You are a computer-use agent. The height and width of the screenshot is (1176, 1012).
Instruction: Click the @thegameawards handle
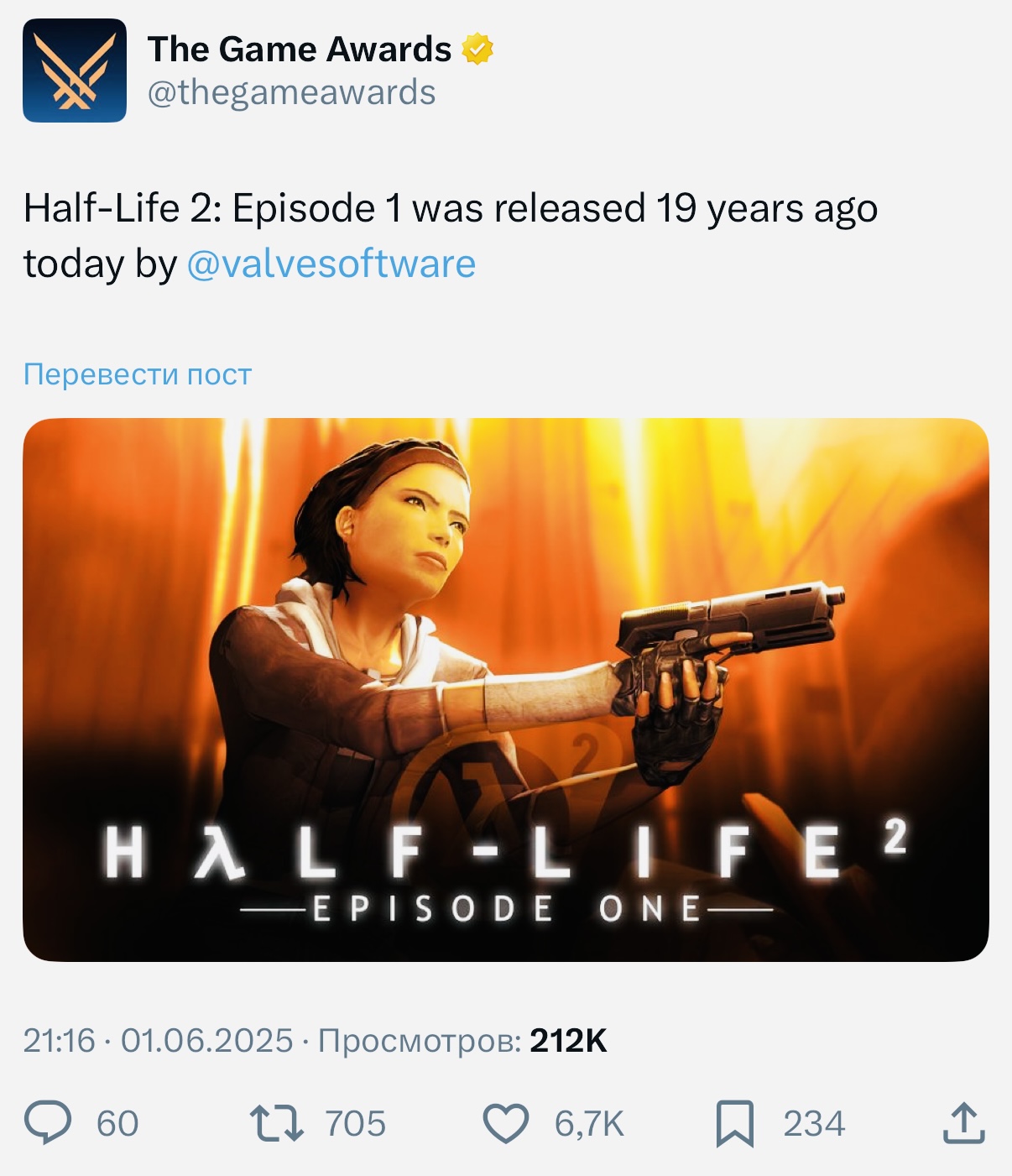pyautogui.click(x=291, y=92)
